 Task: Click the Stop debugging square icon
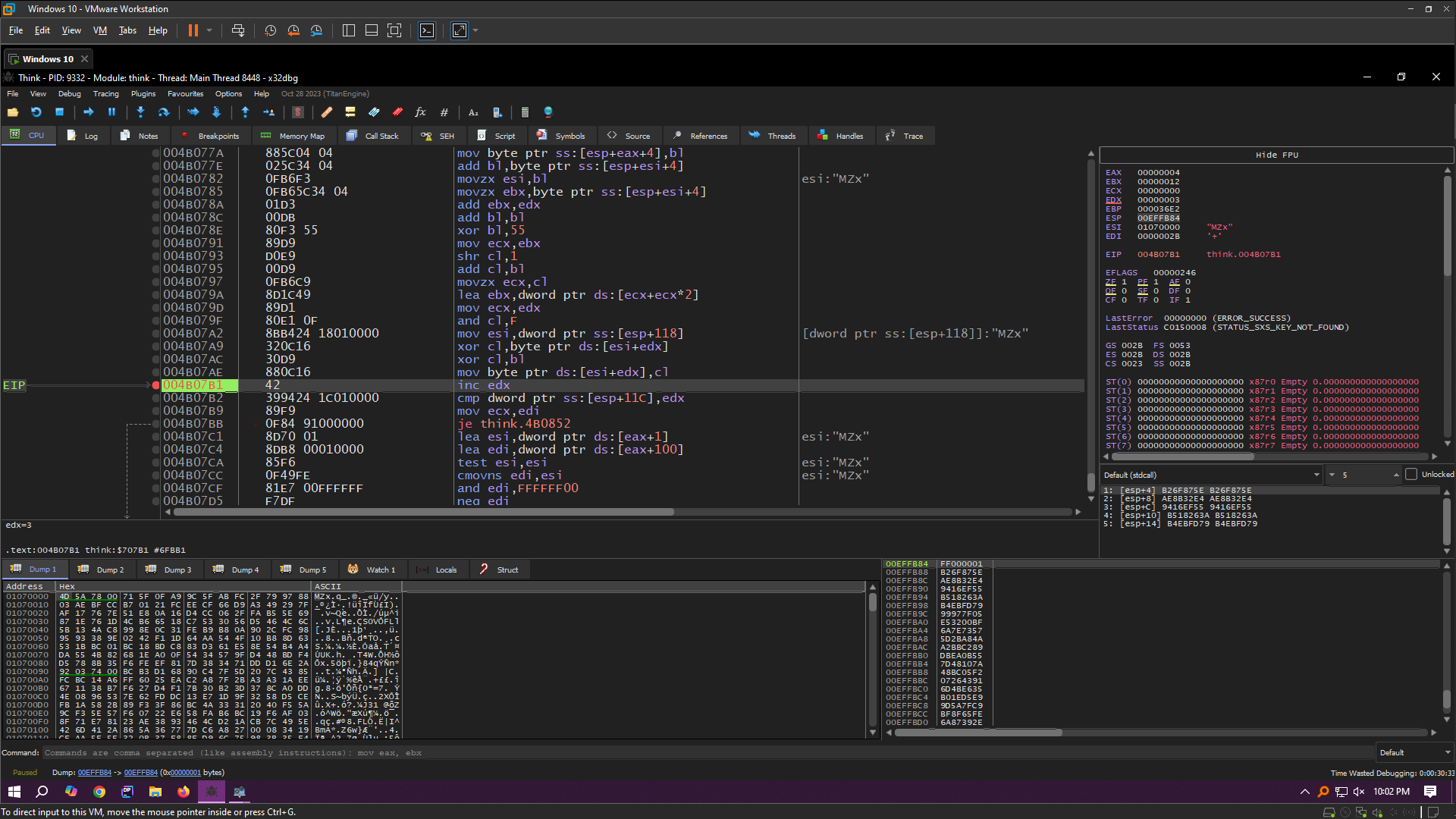(x=60, y=112)
